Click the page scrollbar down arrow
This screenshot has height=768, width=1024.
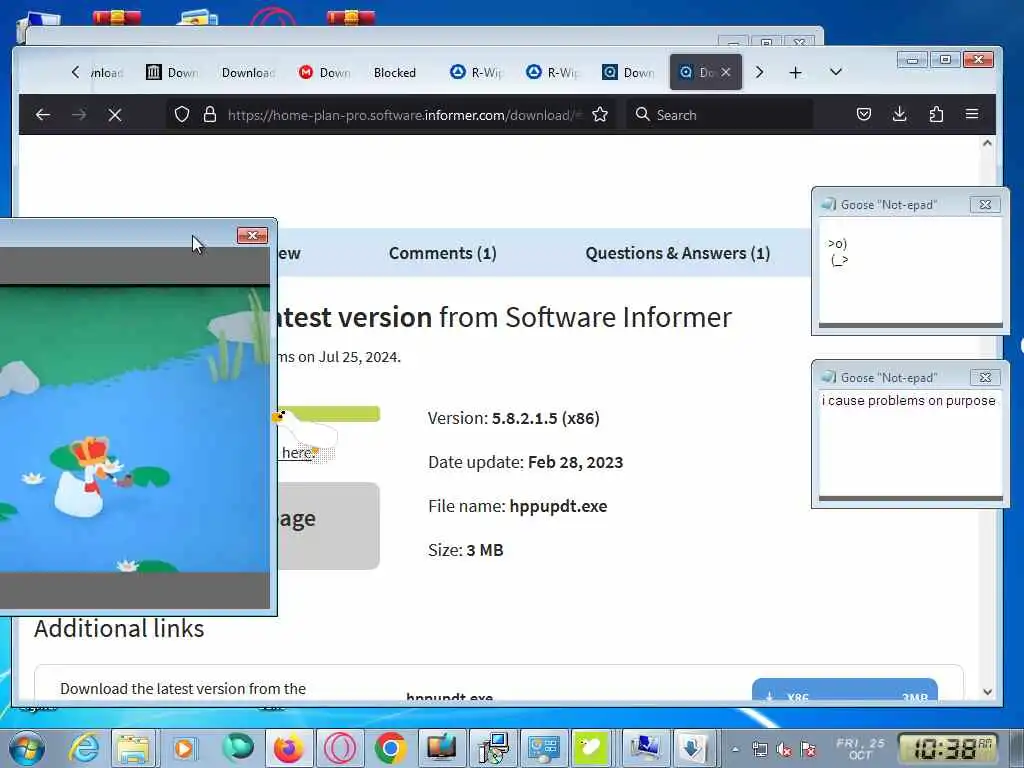click(987, 692)
